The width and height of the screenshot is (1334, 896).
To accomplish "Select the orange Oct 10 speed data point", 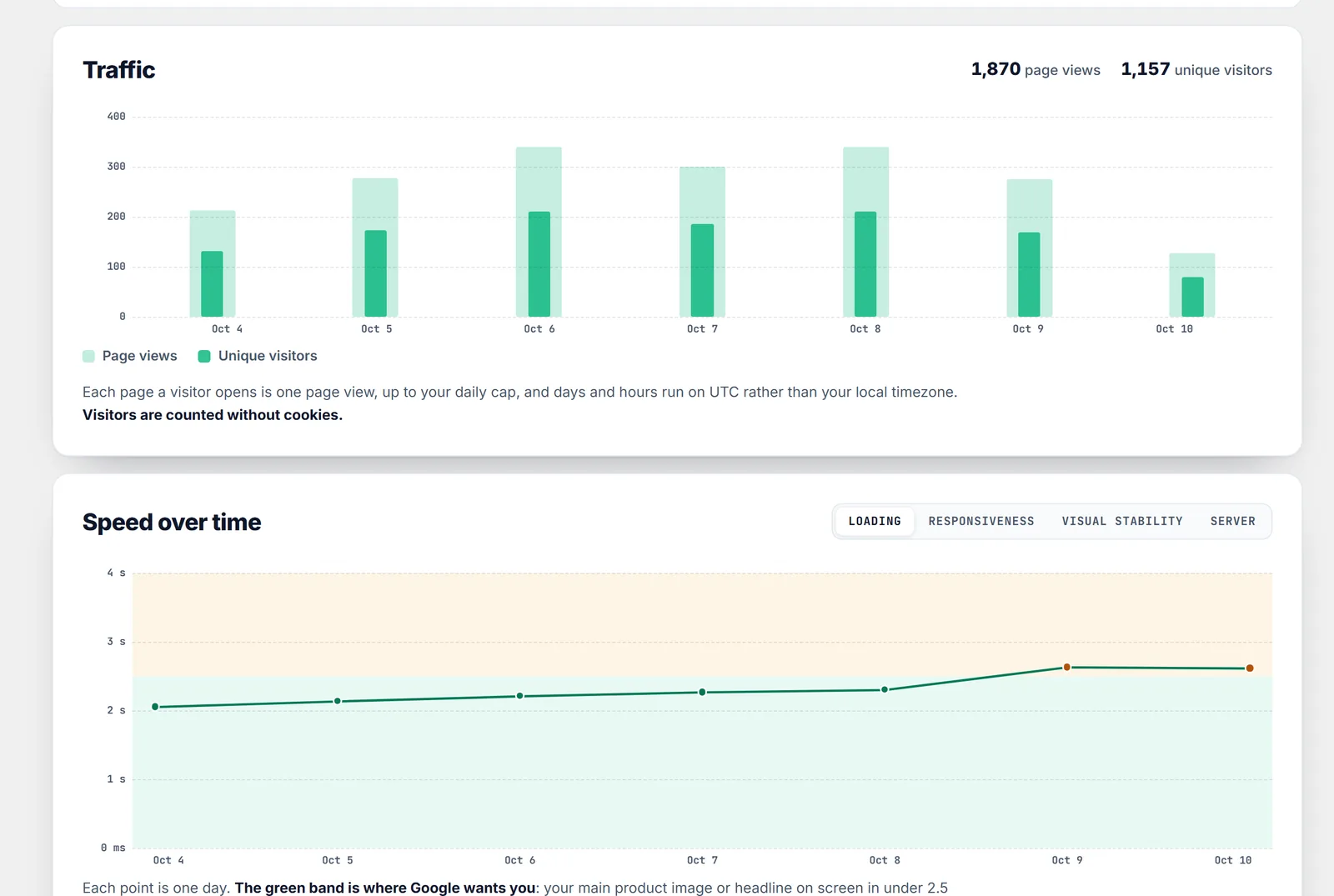I will point(1250,668).
